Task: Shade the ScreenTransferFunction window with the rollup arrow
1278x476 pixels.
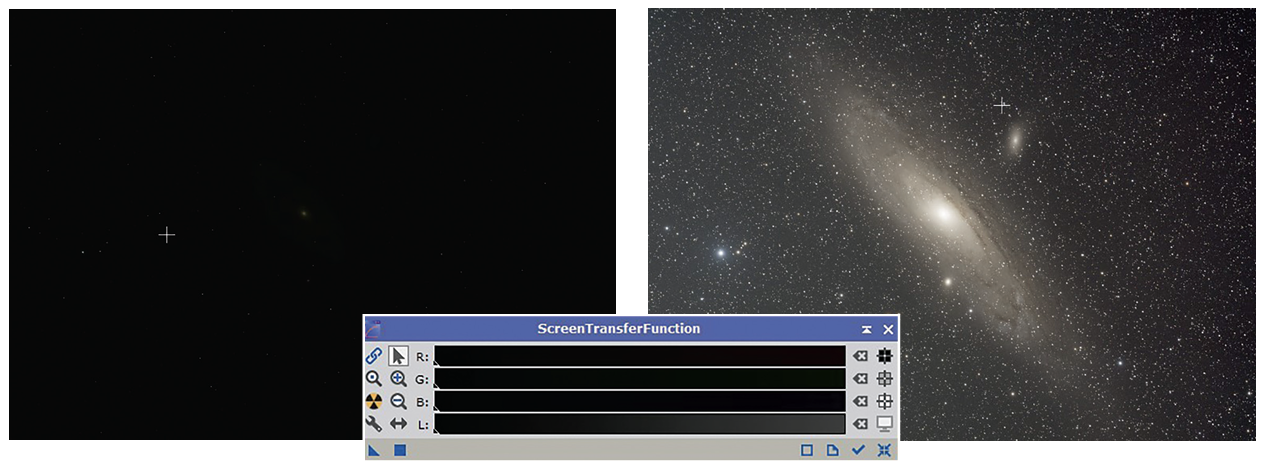Action: point(866,329)
